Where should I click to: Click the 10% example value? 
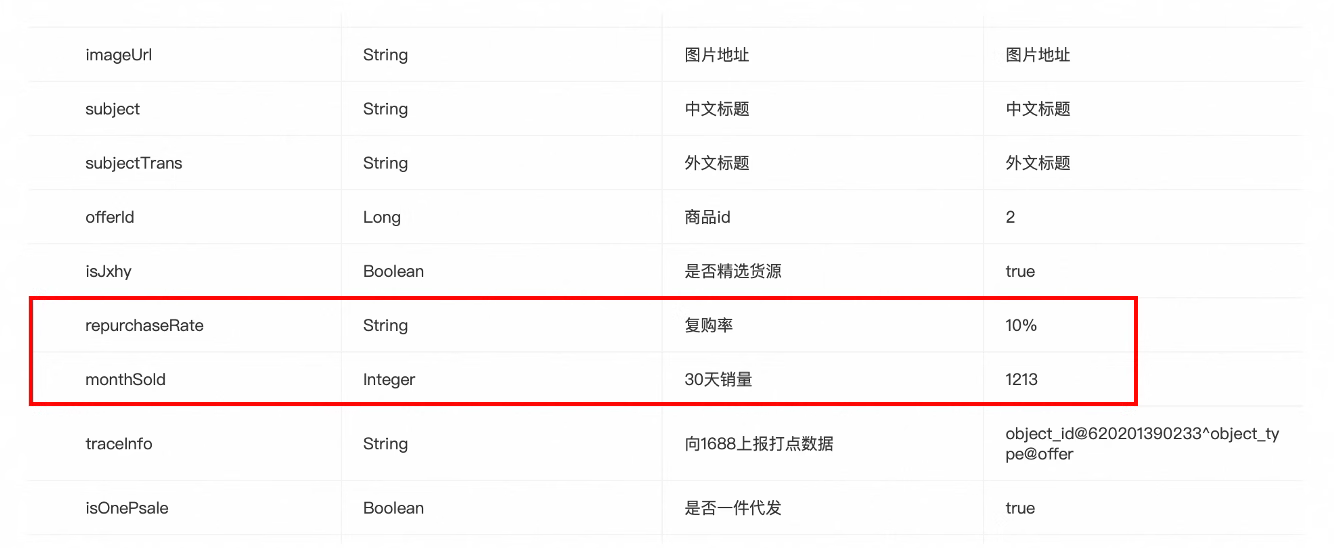[x=1021, y=325]
